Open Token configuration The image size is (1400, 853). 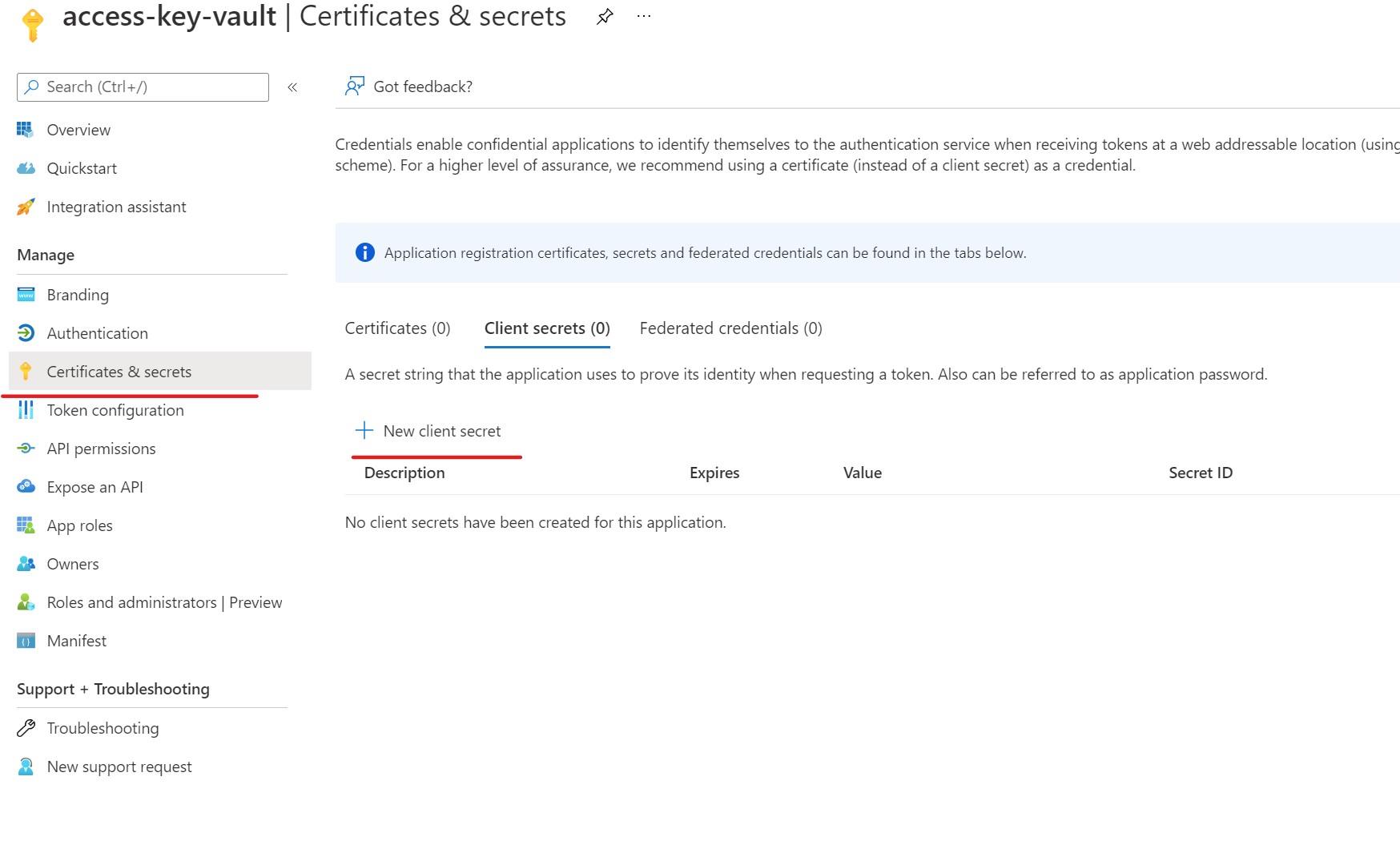pyautogui.click(x=115, y=410)
